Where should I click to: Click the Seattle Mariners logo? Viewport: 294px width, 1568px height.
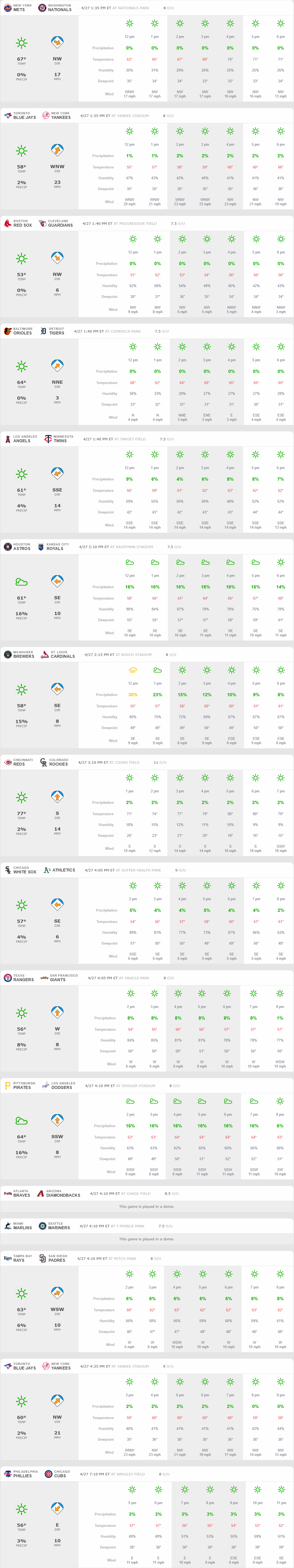[43, 1226]
